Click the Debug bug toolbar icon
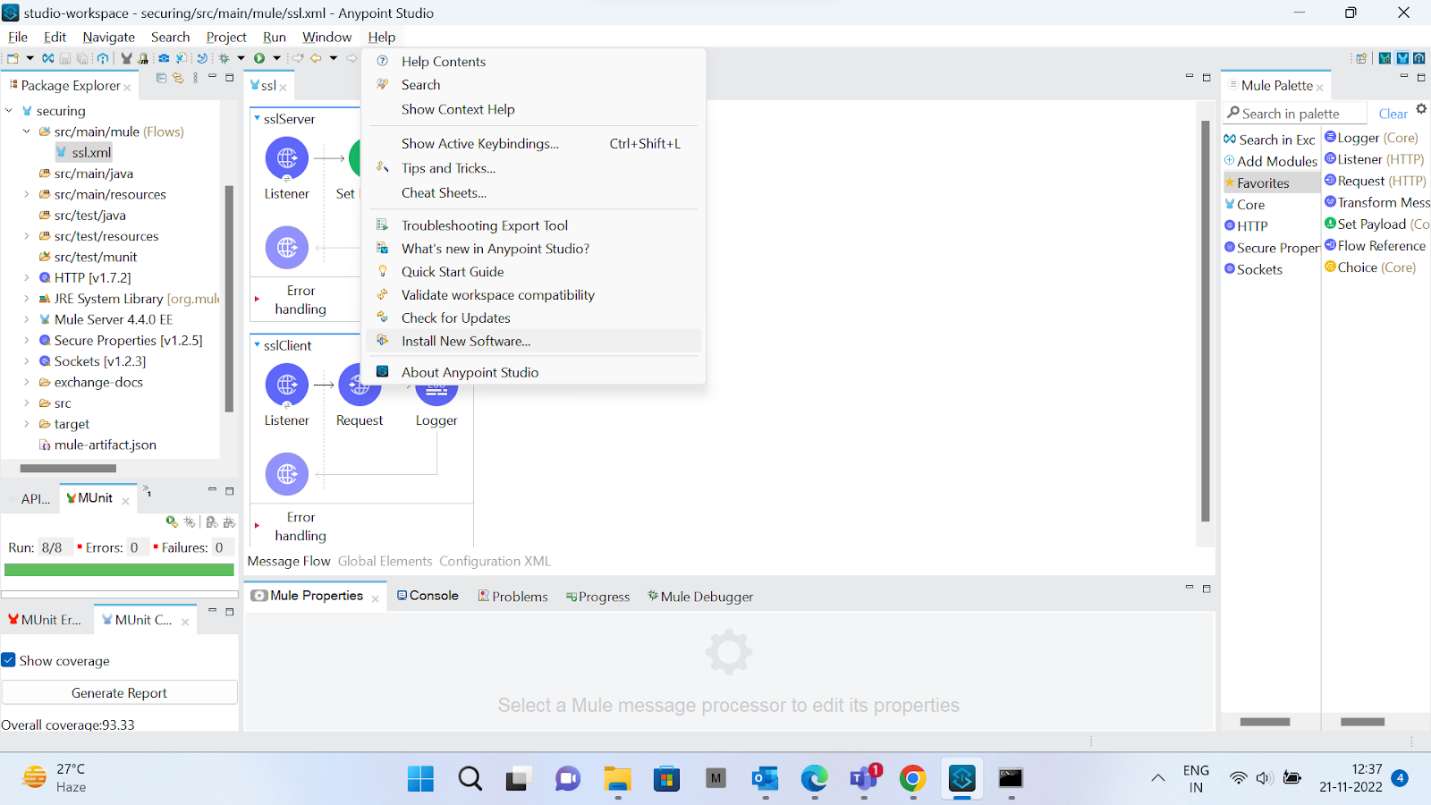 pos(224,58)
